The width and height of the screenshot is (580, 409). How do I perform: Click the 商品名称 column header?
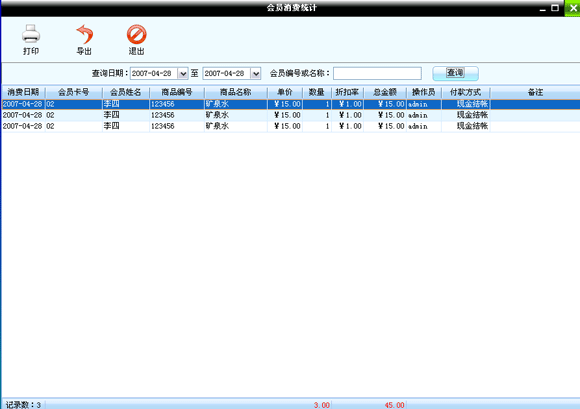[x=236, y=92]
